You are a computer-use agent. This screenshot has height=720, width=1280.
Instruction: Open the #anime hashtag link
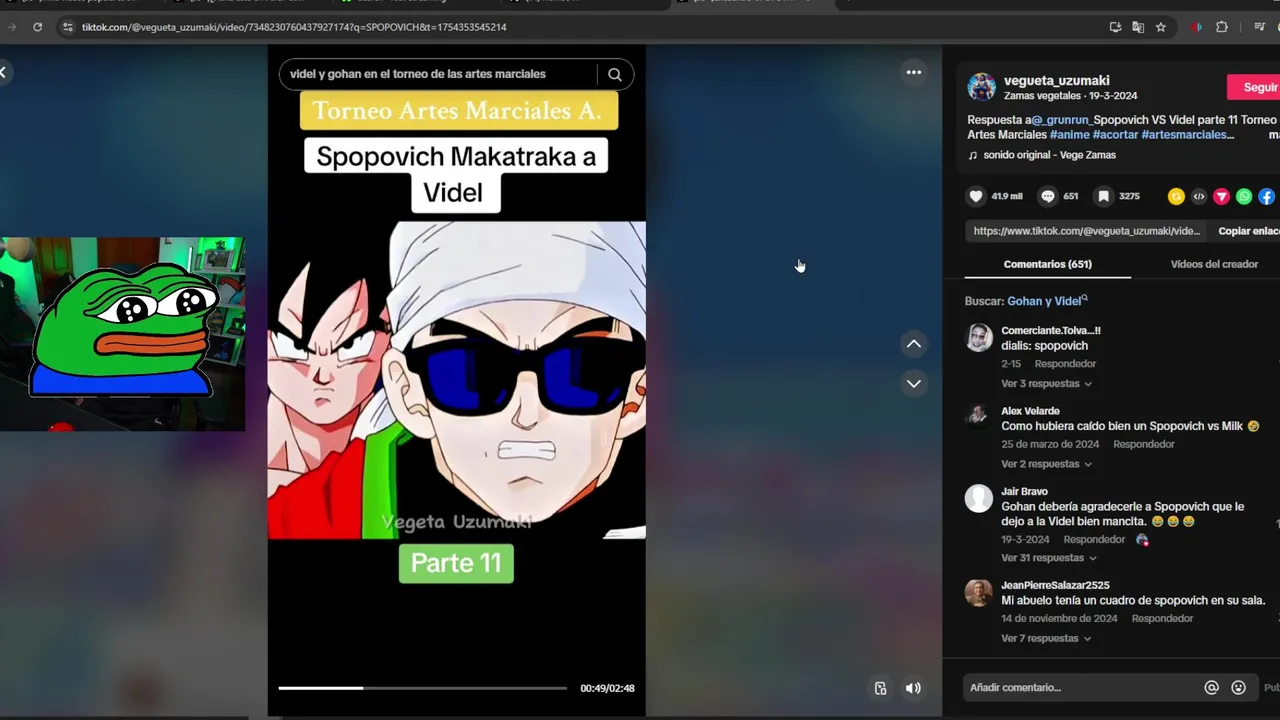tap(1069, 134)
